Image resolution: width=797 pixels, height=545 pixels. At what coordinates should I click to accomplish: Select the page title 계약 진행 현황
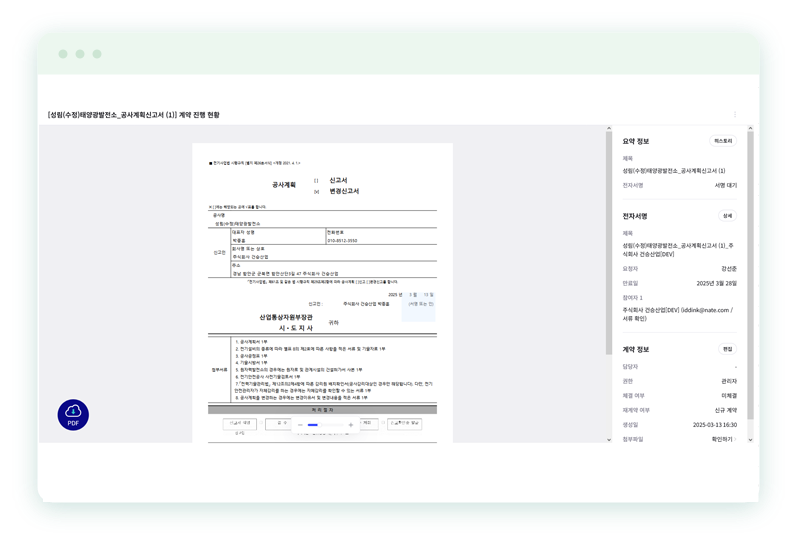(x=134, y=115)
